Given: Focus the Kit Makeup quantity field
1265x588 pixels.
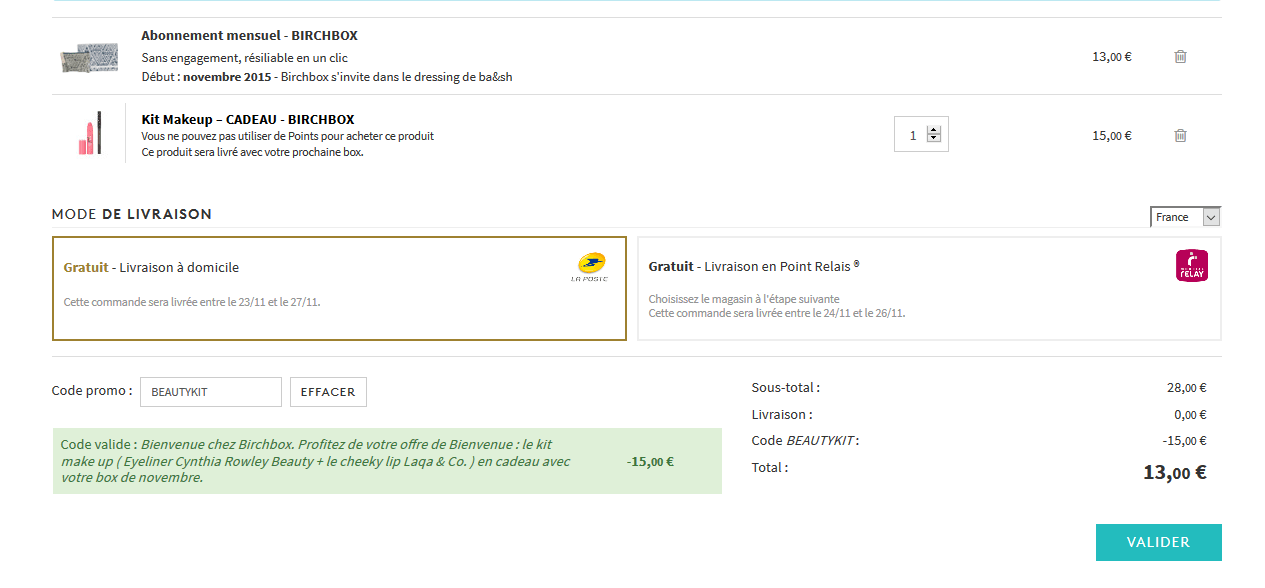Looking at the screenshot, I should click(x=912, y=135).
